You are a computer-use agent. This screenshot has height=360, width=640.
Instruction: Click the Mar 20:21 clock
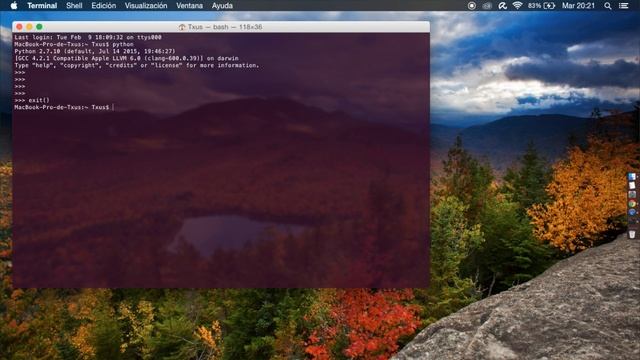point(578,6)
